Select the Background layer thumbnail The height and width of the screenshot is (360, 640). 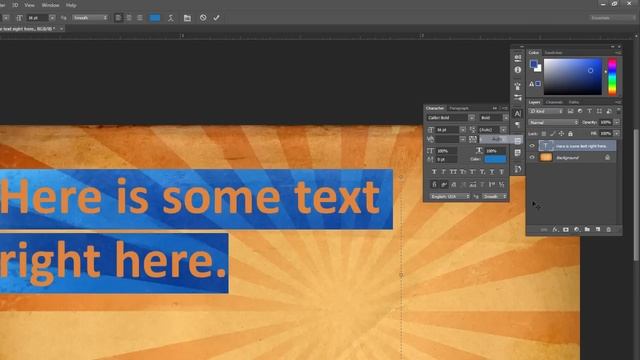[x=546, y=157]
